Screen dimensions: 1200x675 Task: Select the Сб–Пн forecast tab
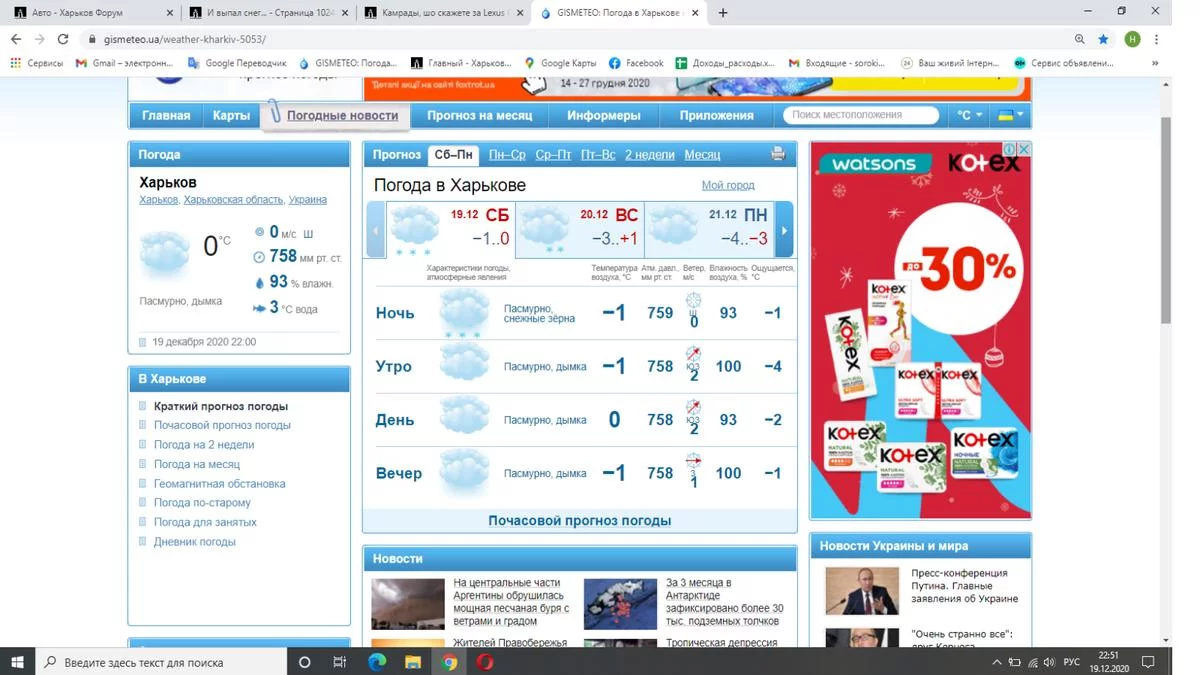tap(454, 155)
